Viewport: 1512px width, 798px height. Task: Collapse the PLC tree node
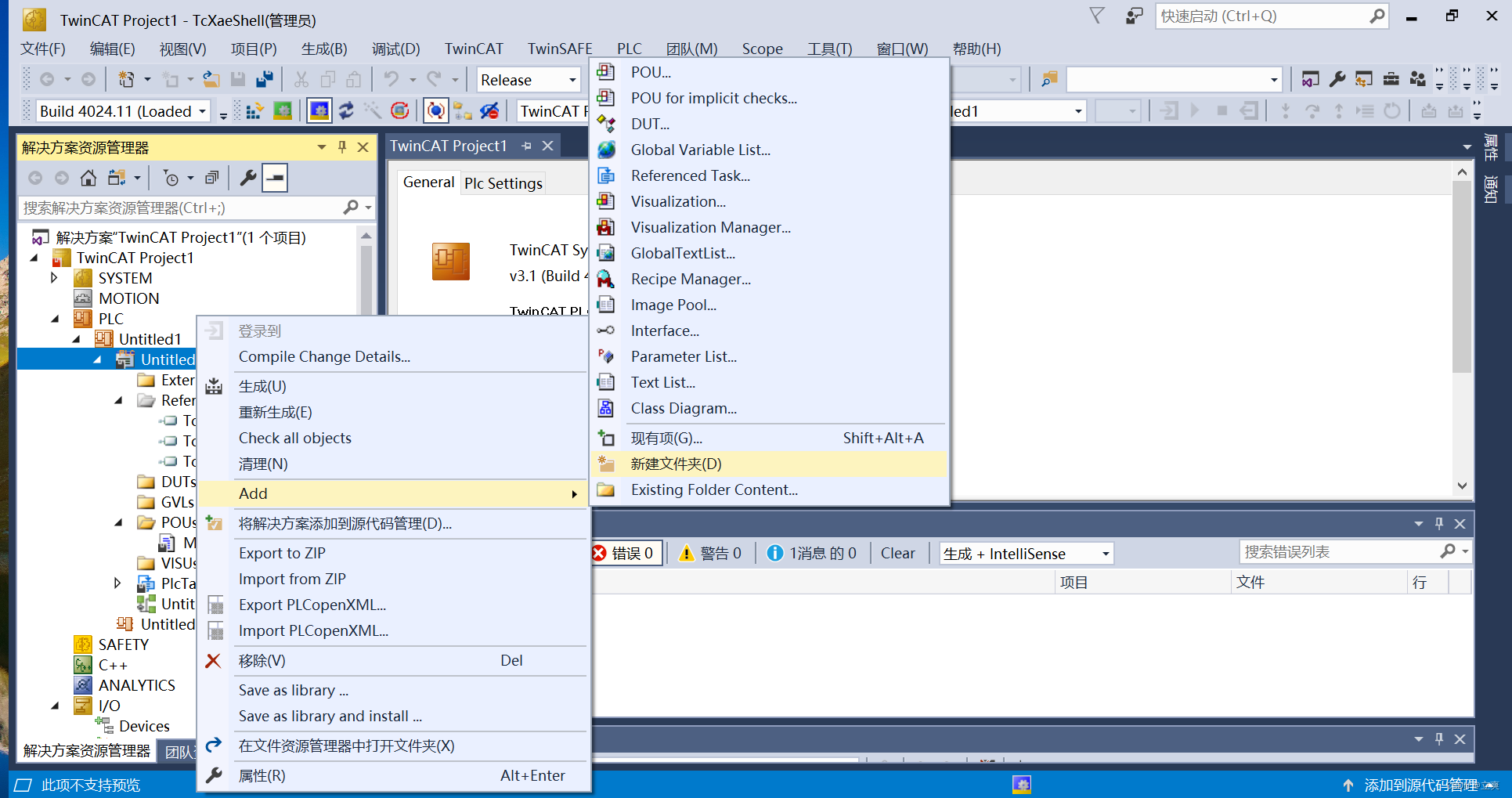point(55,319)
